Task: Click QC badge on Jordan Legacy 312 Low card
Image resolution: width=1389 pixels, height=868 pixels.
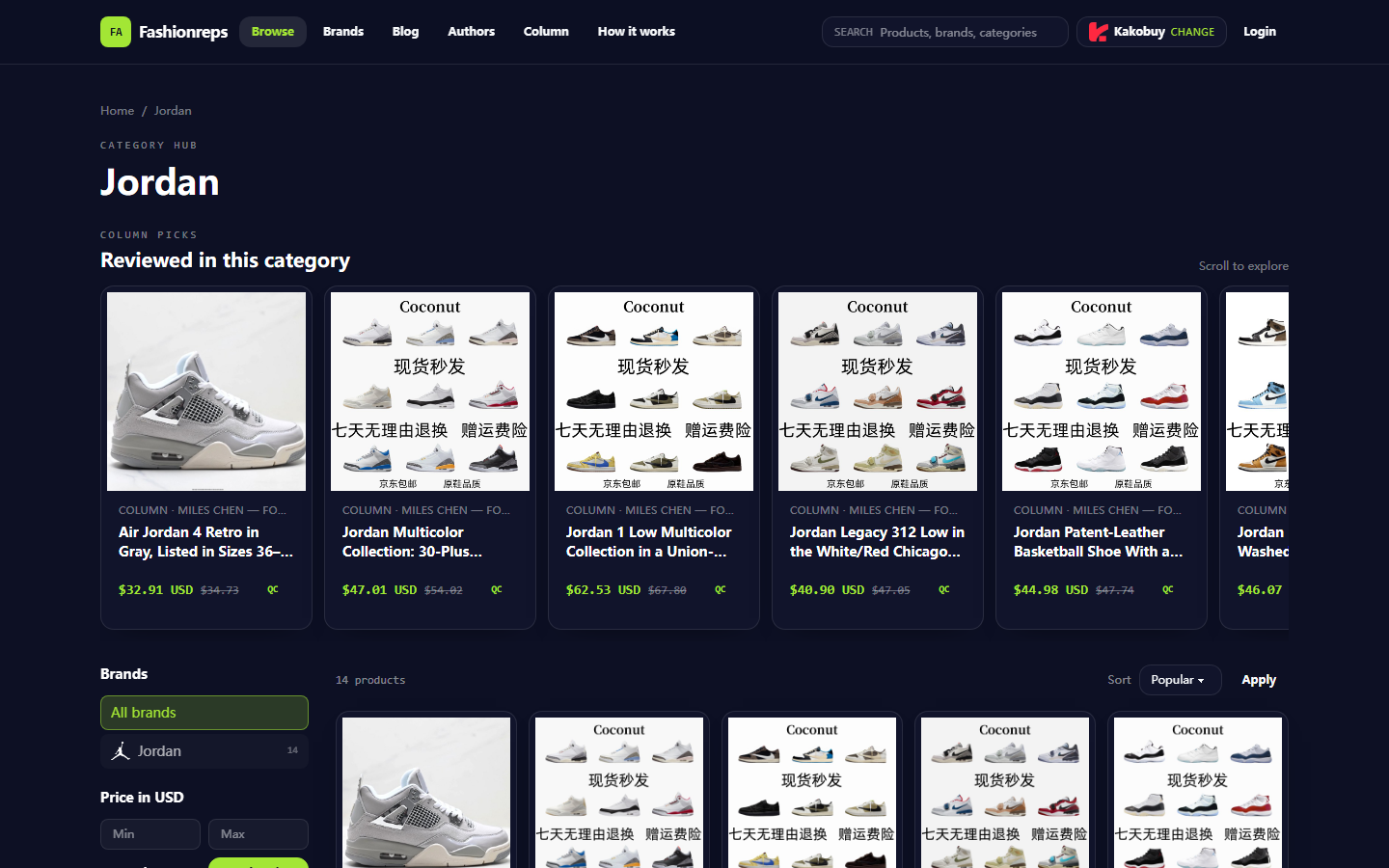Action: (944, 589)
